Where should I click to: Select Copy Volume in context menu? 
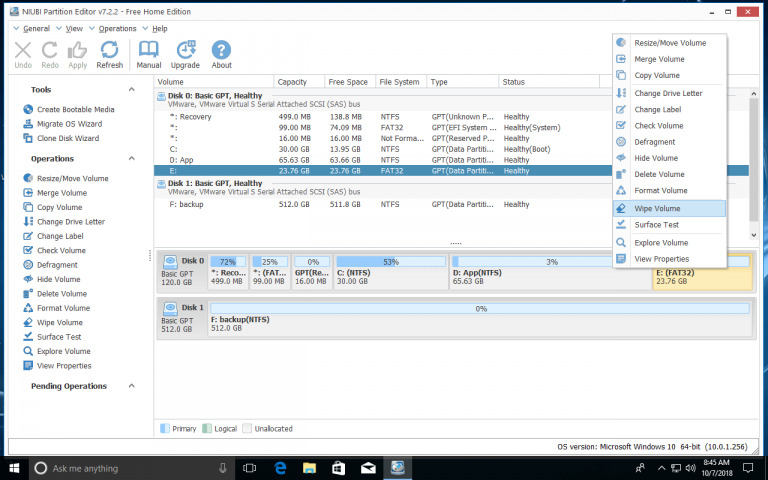point(669,75)
